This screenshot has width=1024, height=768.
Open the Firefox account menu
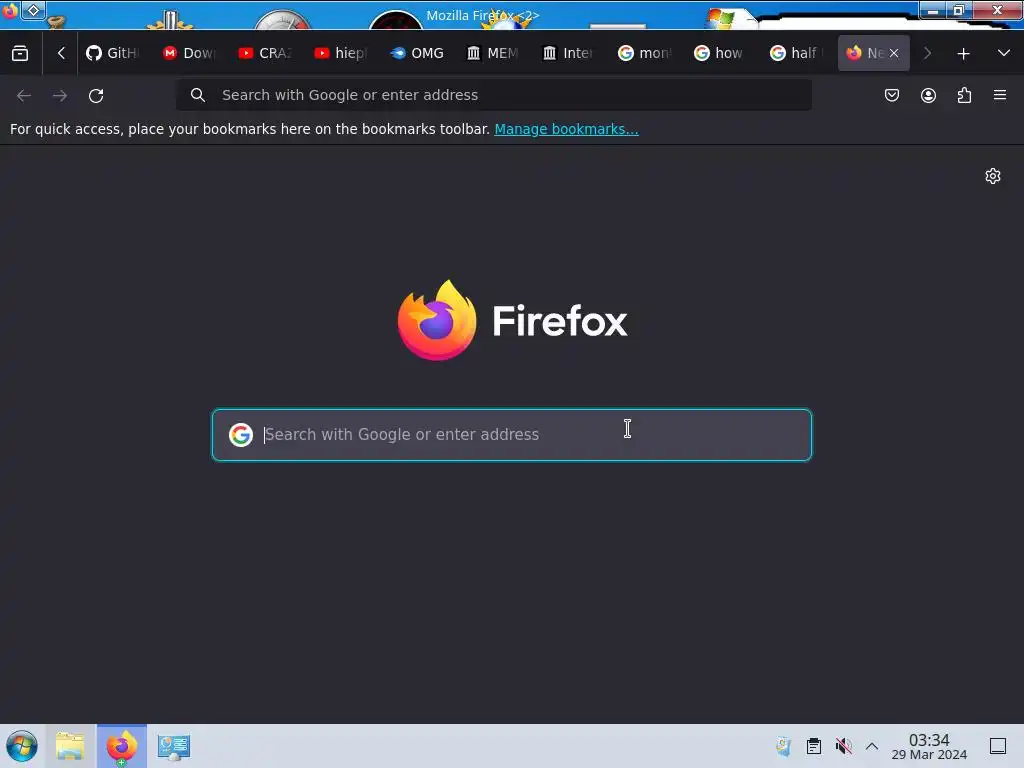click(928, 95)
